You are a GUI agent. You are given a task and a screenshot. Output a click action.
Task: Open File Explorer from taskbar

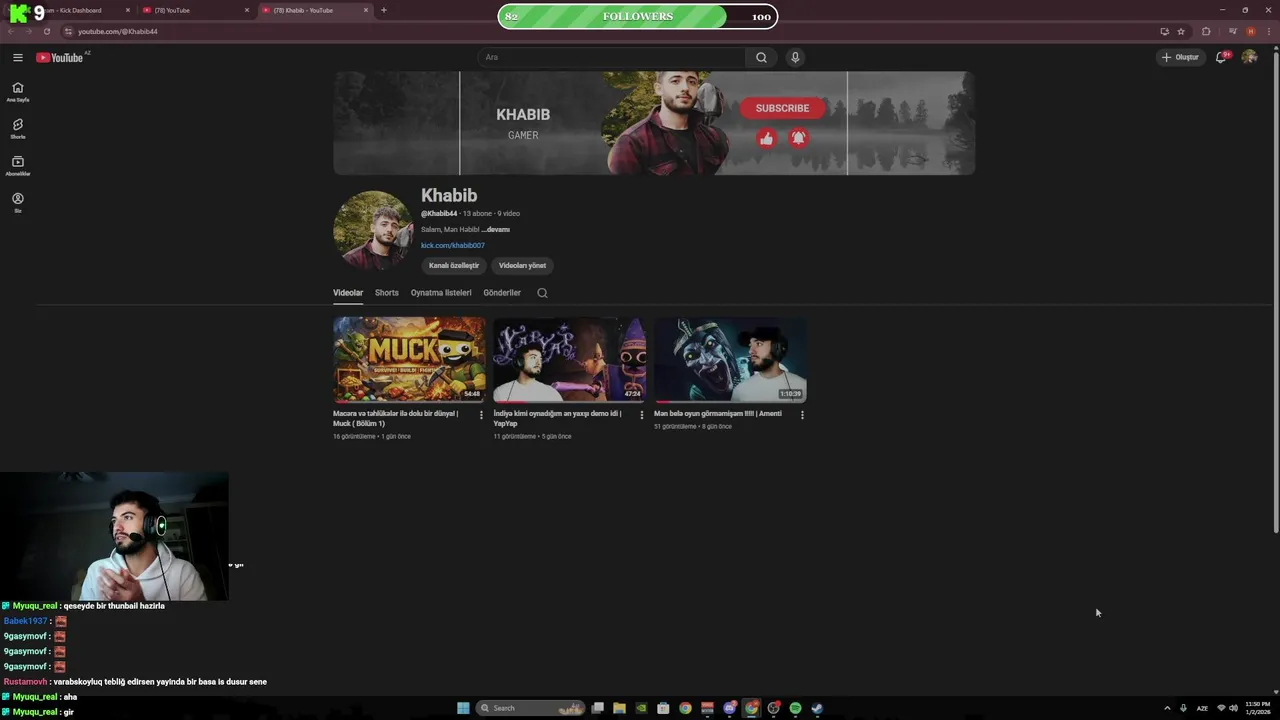[x=619, y=708]
